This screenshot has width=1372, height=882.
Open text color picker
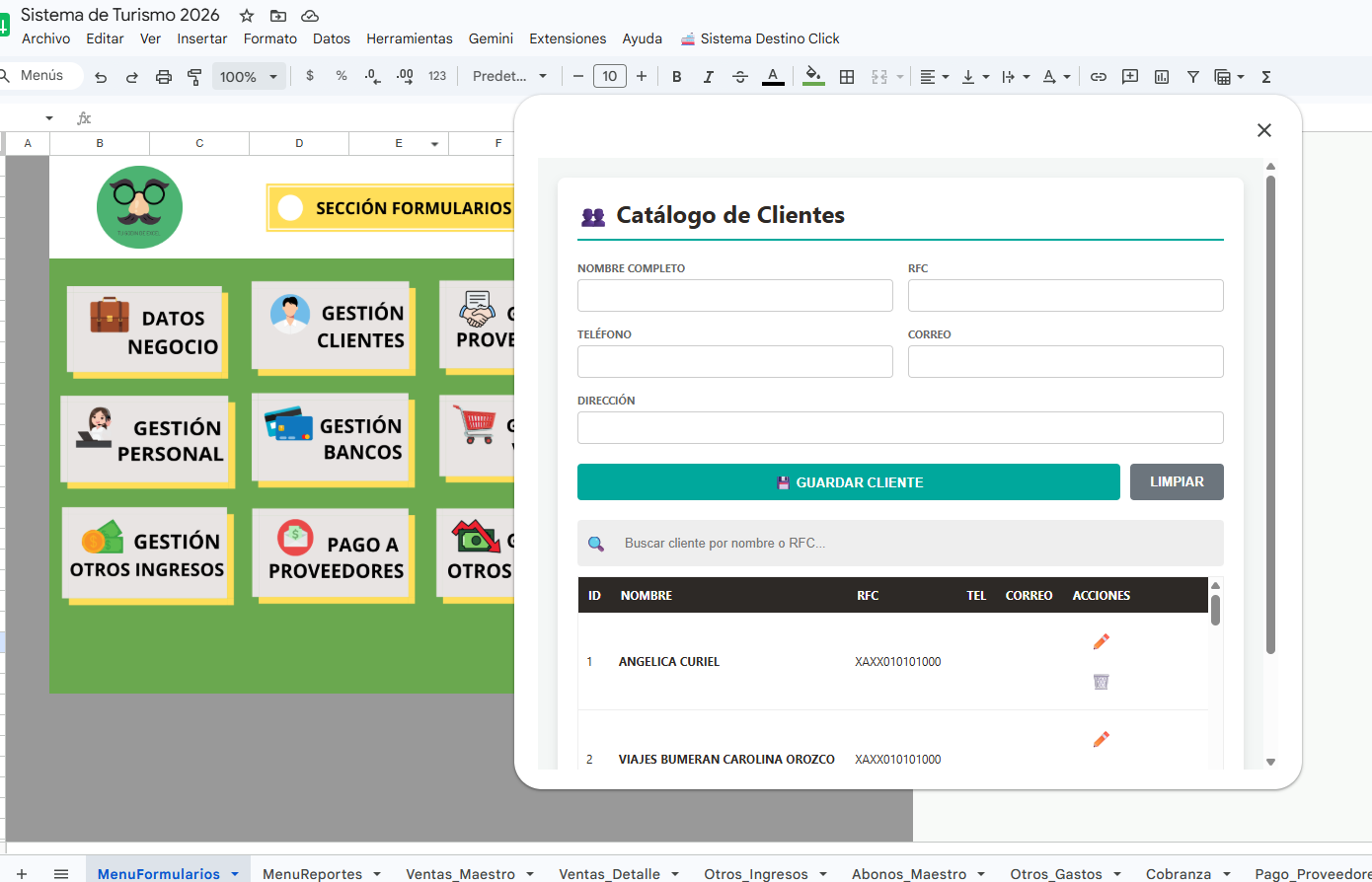pos(773,76)
